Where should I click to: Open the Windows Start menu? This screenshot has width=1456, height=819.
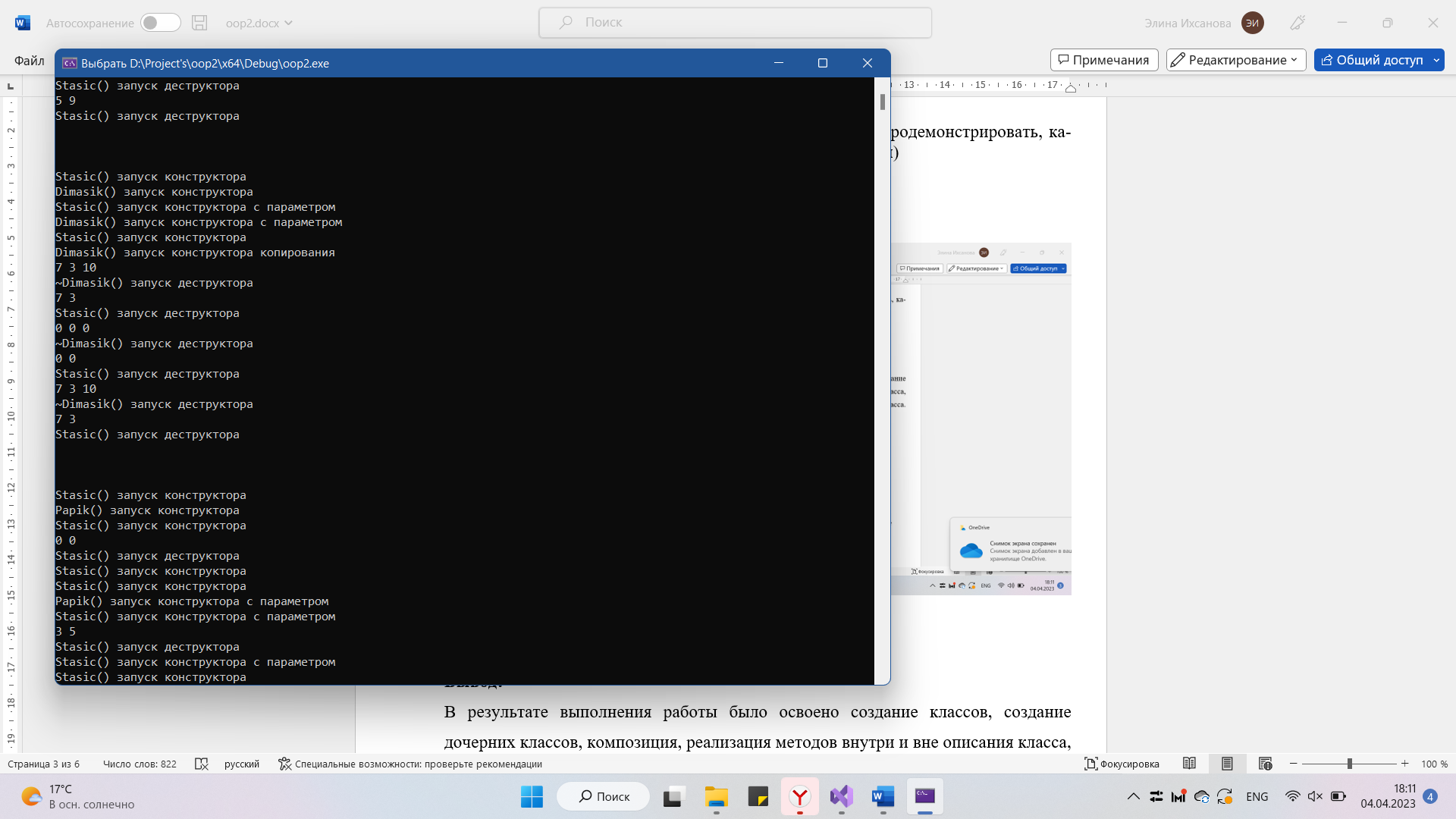coord(532,796)
